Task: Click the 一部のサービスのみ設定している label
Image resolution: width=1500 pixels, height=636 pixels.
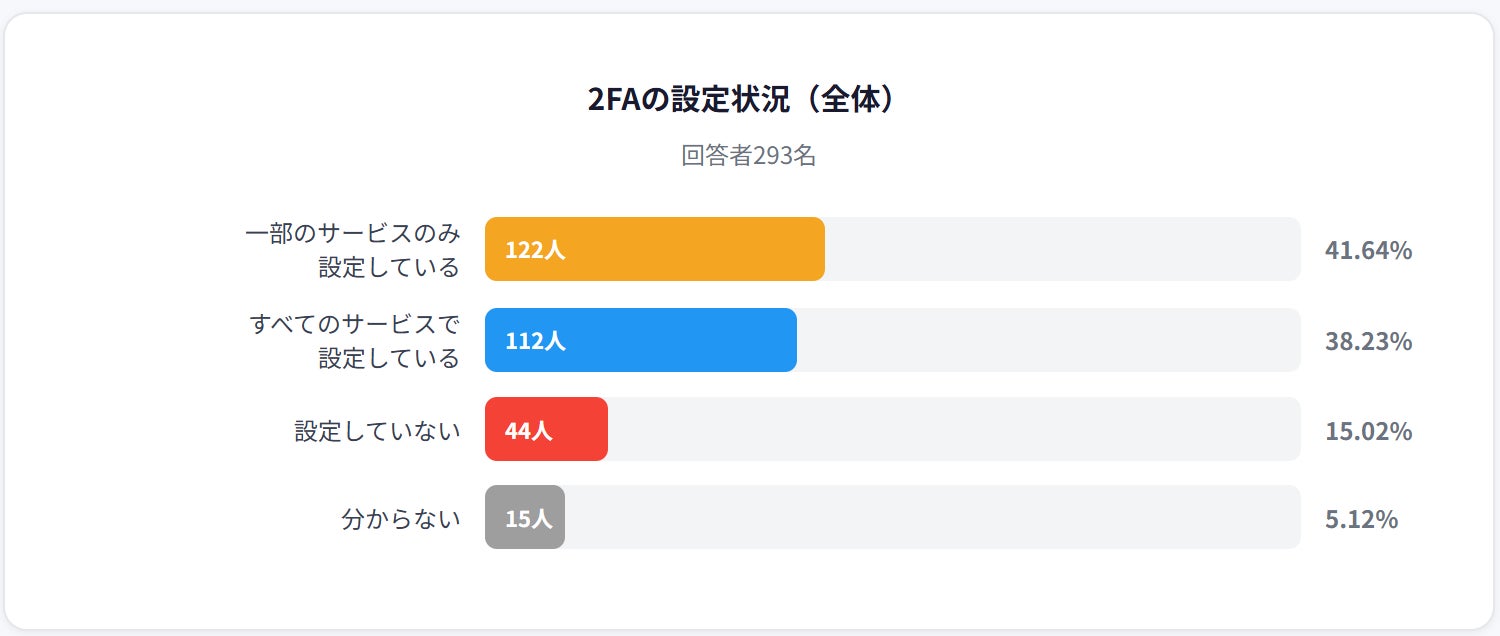Action: click(353, 250)
